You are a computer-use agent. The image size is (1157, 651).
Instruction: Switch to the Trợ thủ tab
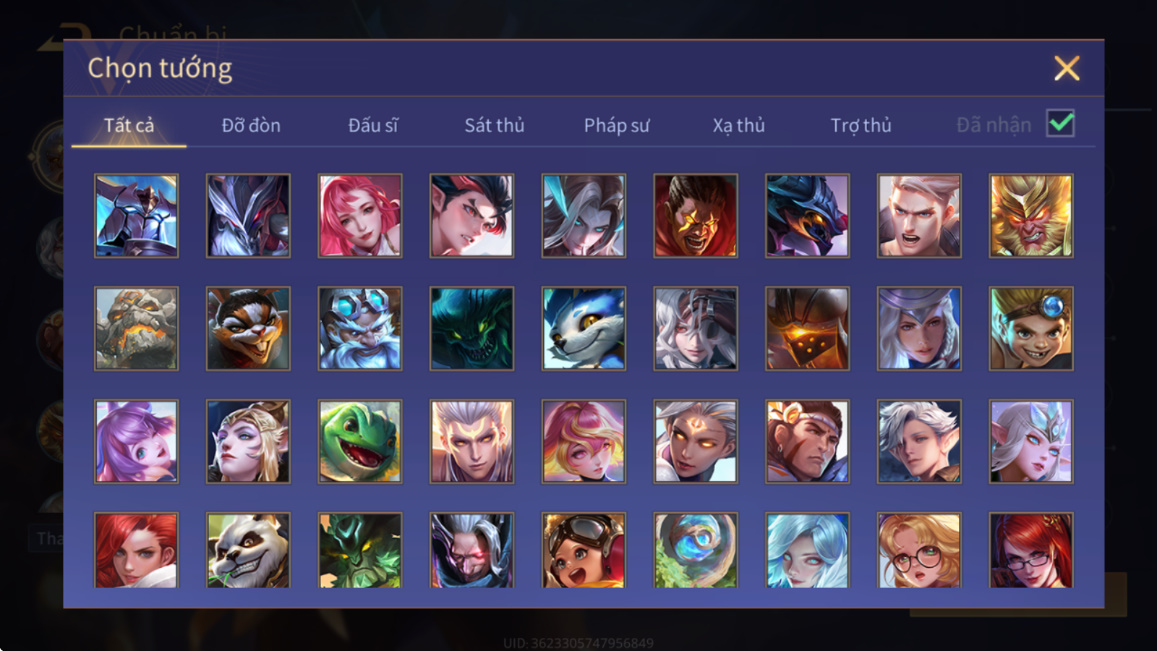[861, 125]
